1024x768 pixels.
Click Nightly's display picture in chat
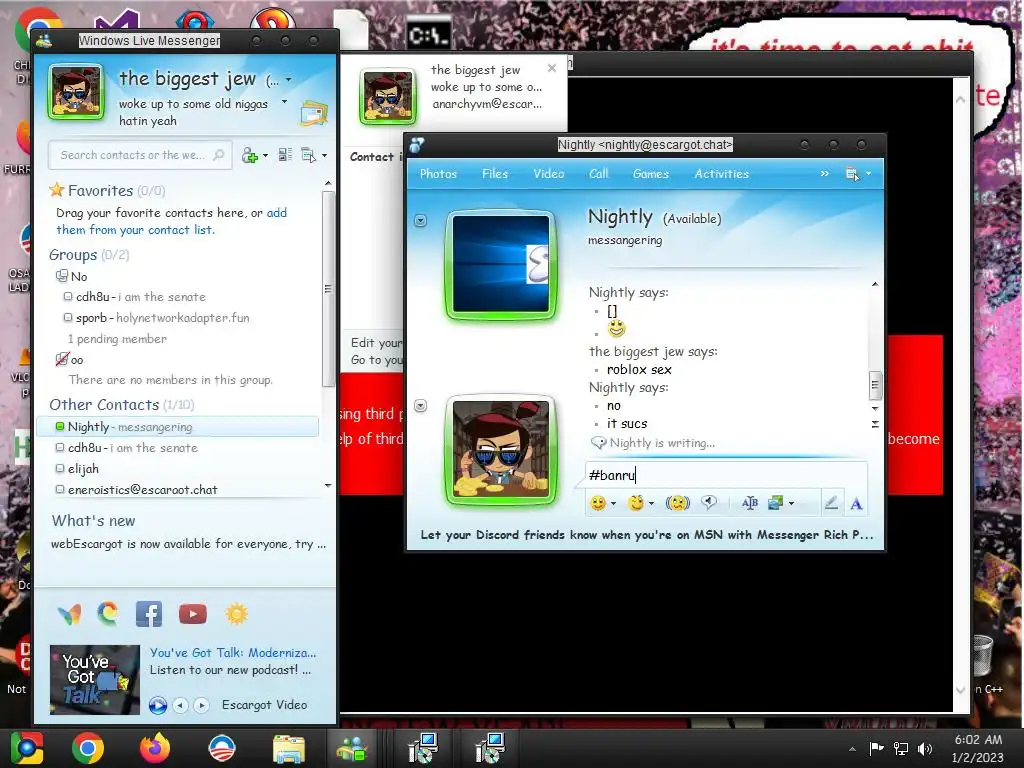[501, 264]
